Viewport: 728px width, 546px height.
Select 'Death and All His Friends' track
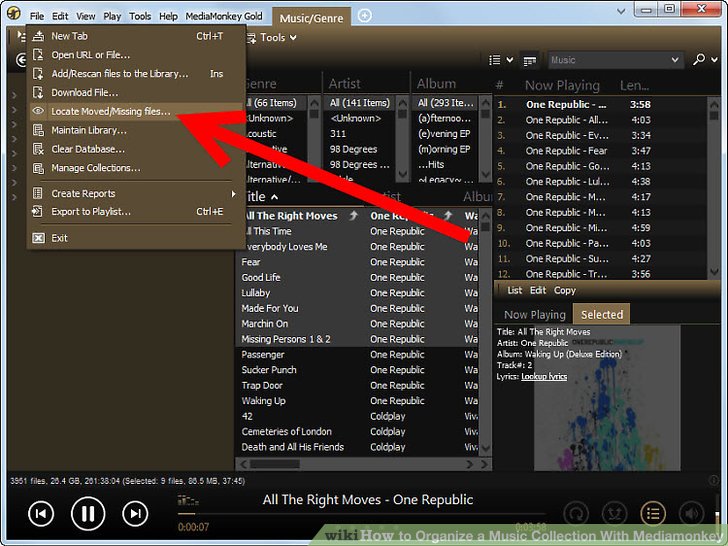click(x=357, y=447)
